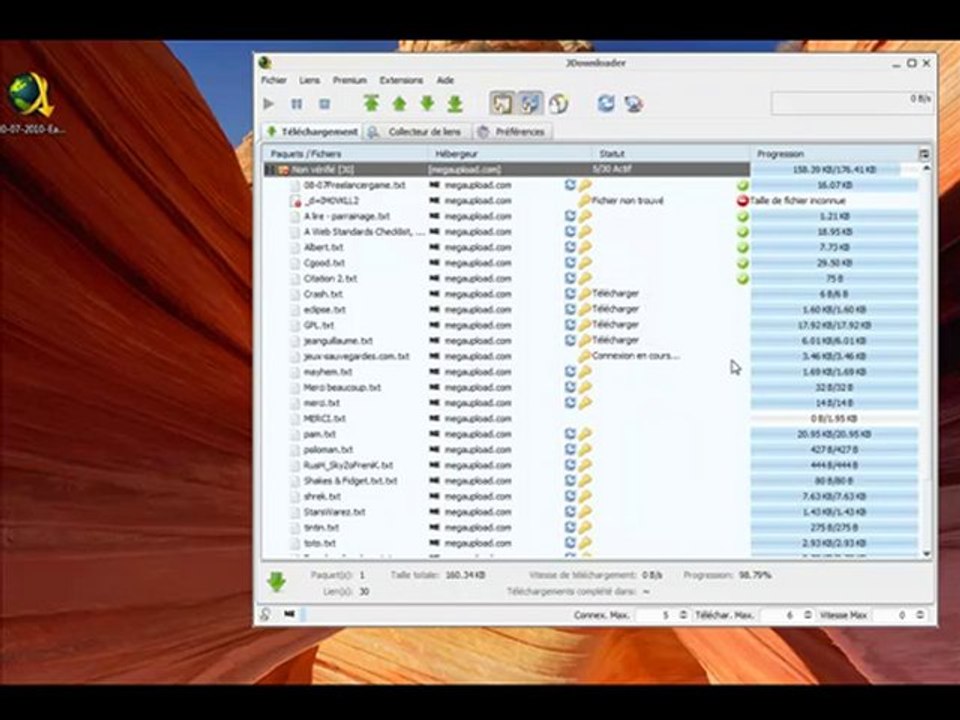
Task: Click the Vitesse Max value field
Action: coord(894,615)
